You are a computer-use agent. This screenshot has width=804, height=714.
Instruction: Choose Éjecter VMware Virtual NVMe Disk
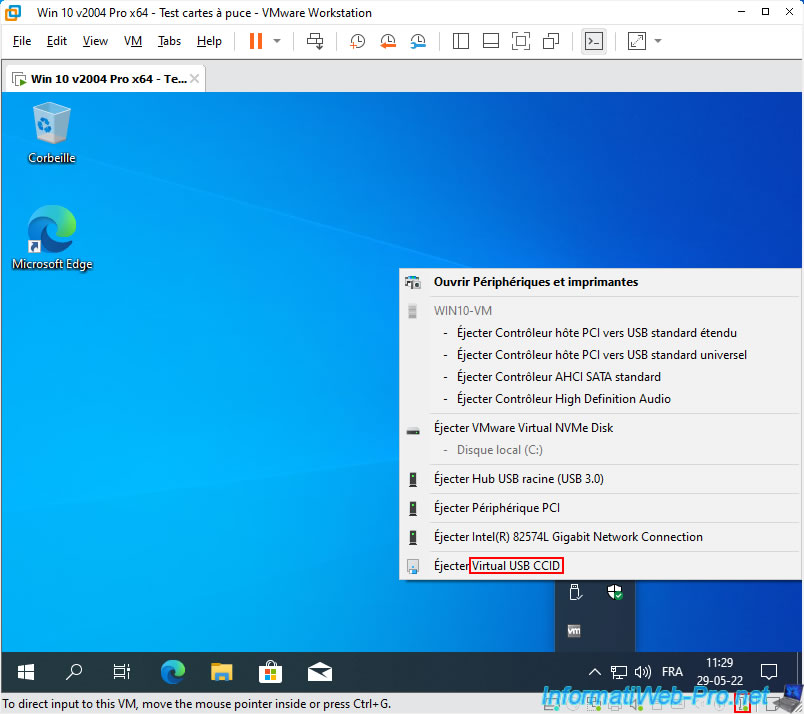tap(600, 428)
